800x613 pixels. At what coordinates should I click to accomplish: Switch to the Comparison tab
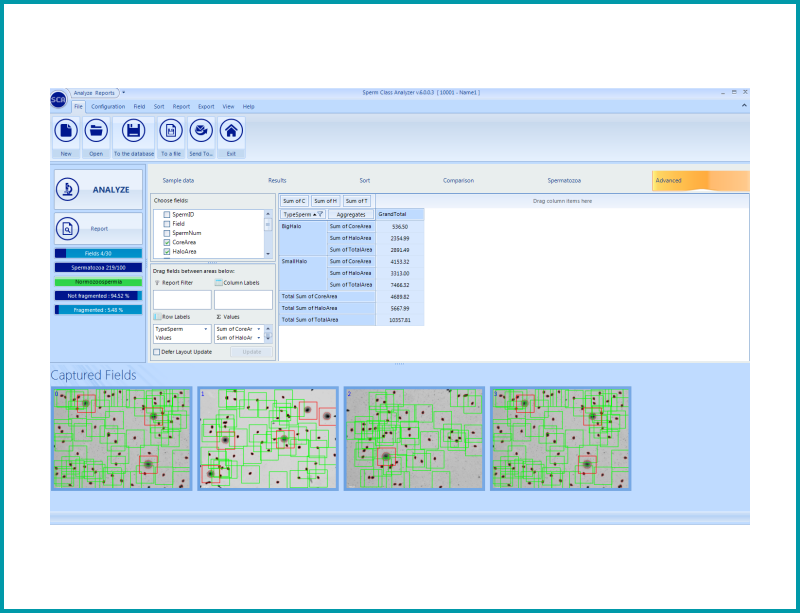tap(458, 181)
